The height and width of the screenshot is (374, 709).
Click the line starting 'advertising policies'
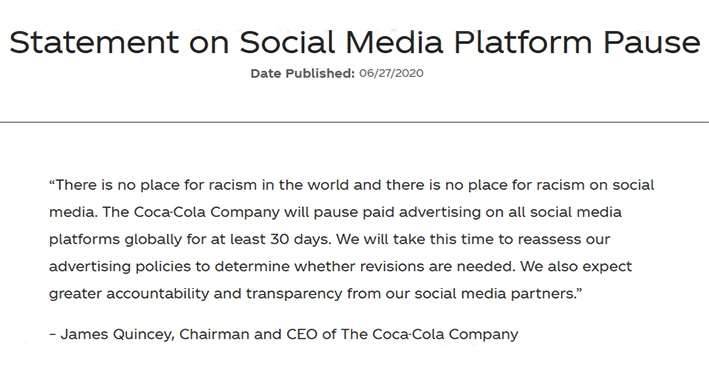coord(340,266)
